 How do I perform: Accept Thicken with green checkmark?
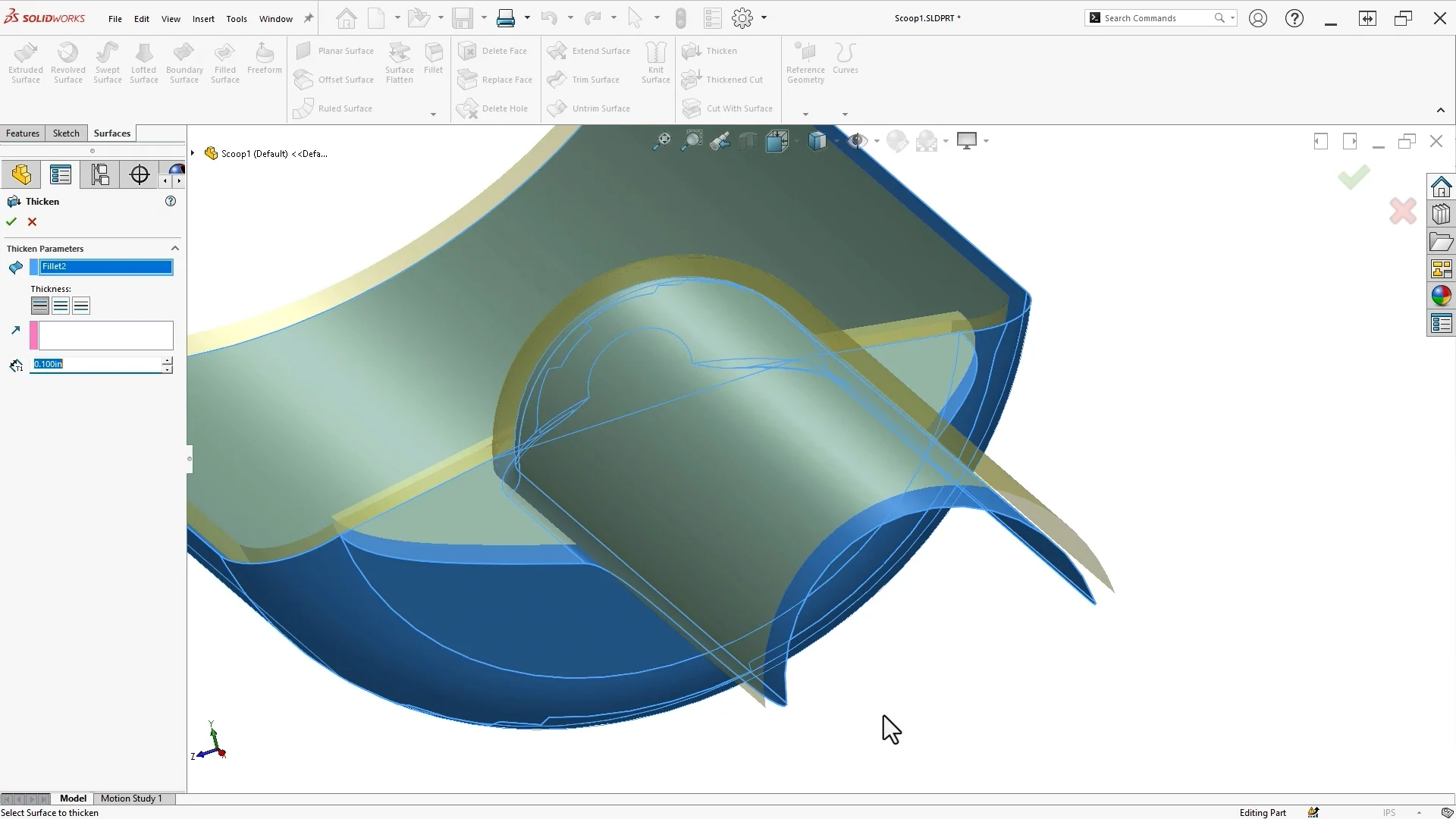tap(11, 222)
